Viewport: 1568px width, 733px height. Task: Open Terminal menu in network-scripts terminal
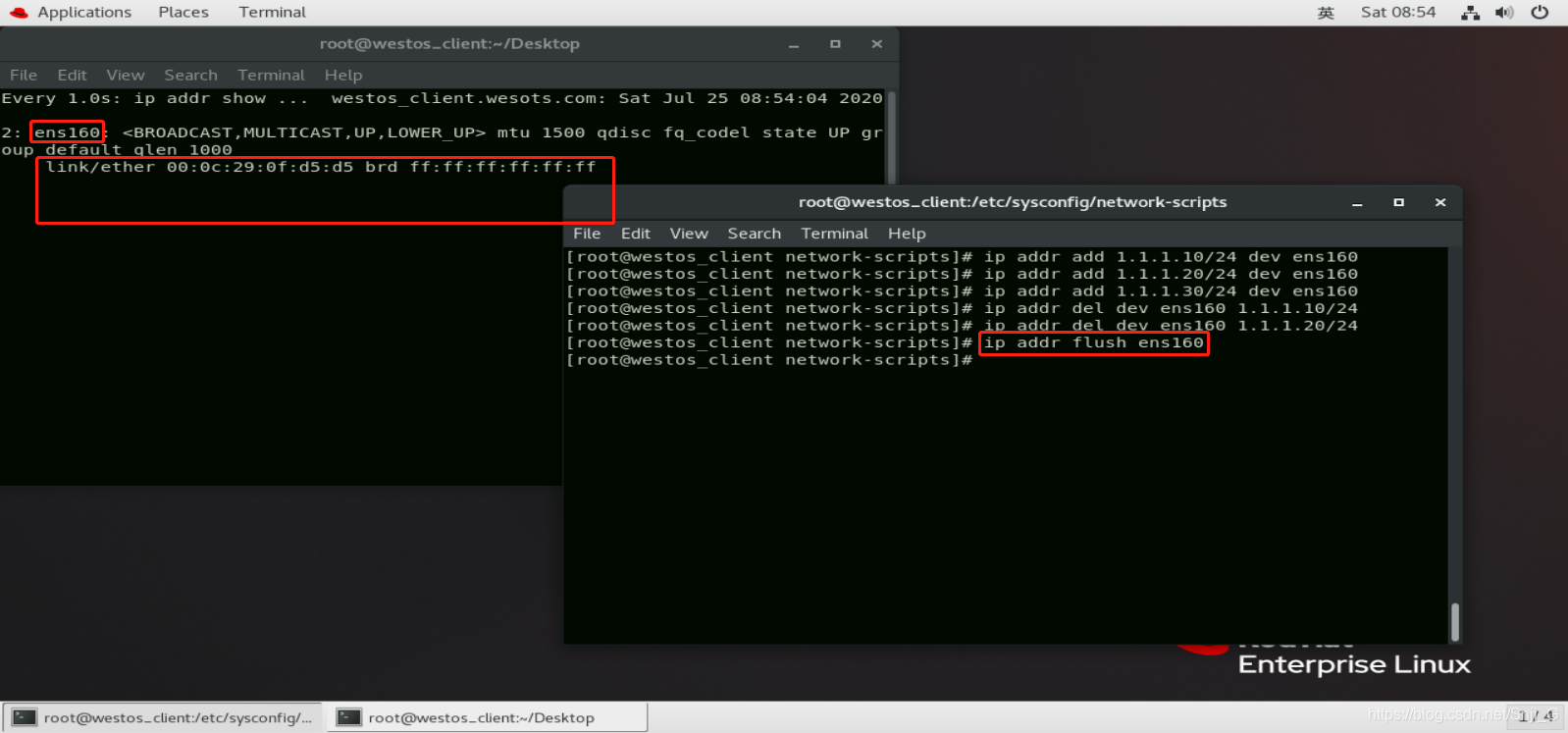pos(835,234)
